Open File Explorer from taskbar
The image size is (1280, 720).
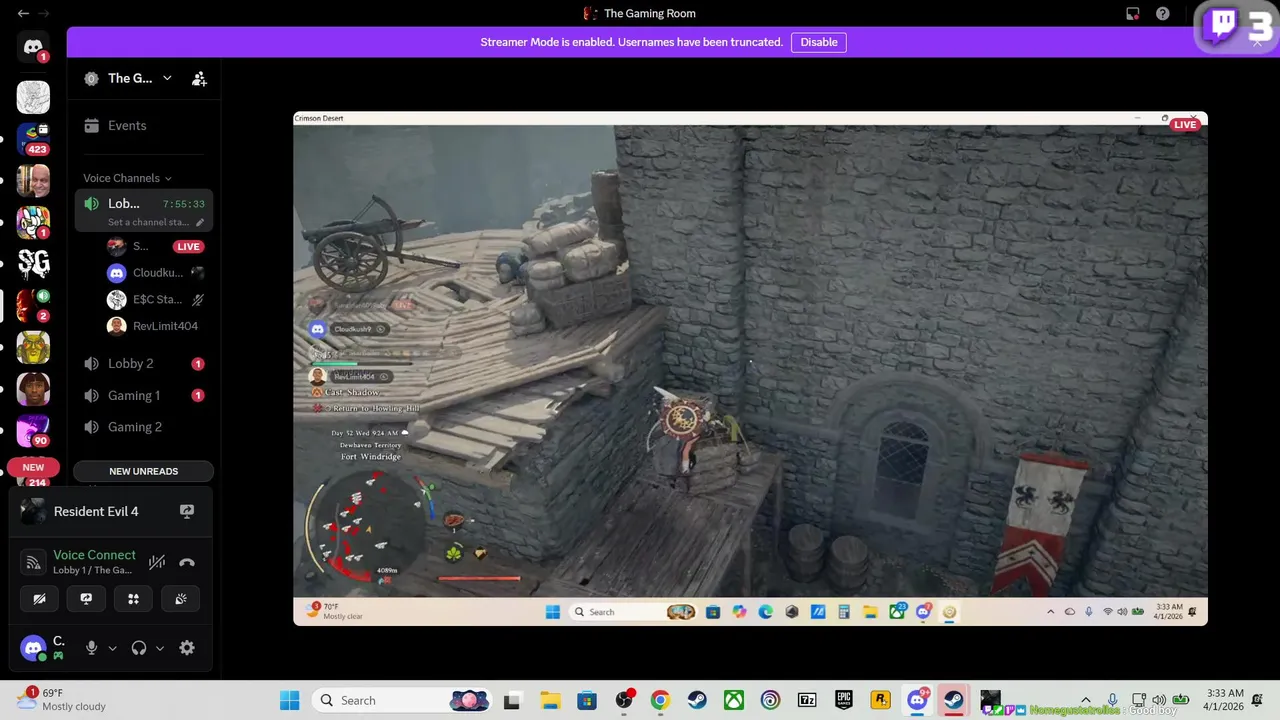pos(550,700)
